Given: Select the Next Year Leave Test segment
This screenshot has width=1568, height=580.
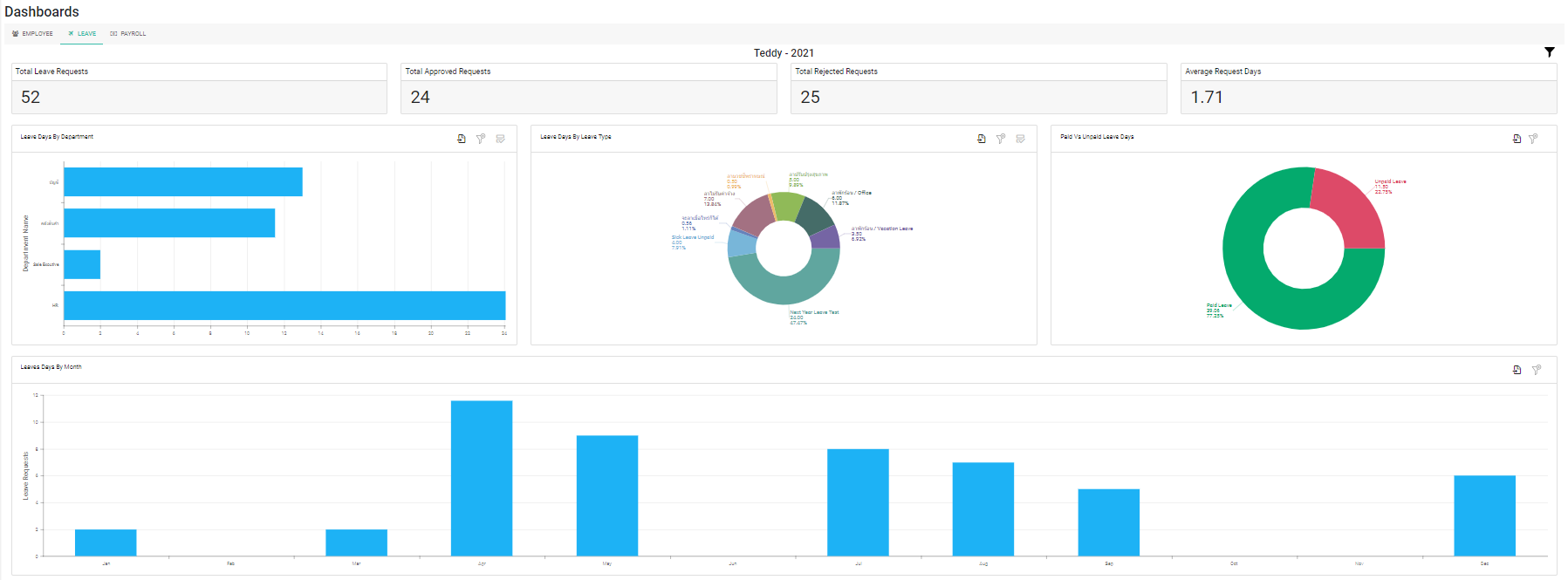Looking at the screenshot, I should coord(784,290).
